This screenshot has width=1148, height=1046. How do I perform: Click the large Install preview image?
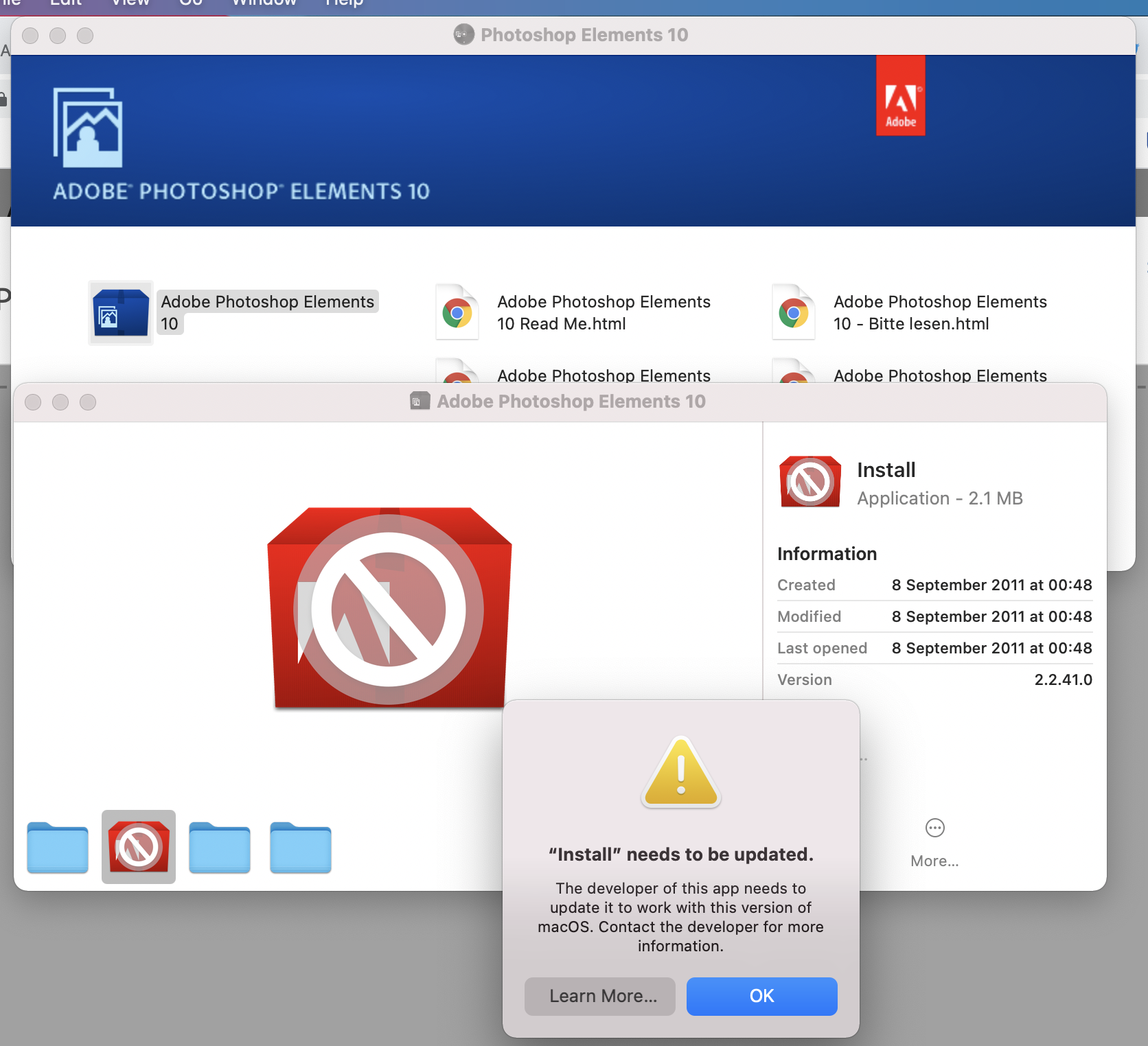(x=389, y=607)
